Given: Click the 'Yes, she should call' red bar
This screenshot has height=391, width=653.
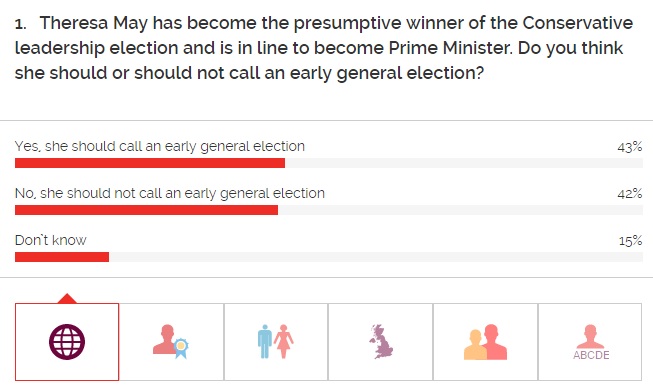Looking at the screenshot, I should (x=150, y=163).
